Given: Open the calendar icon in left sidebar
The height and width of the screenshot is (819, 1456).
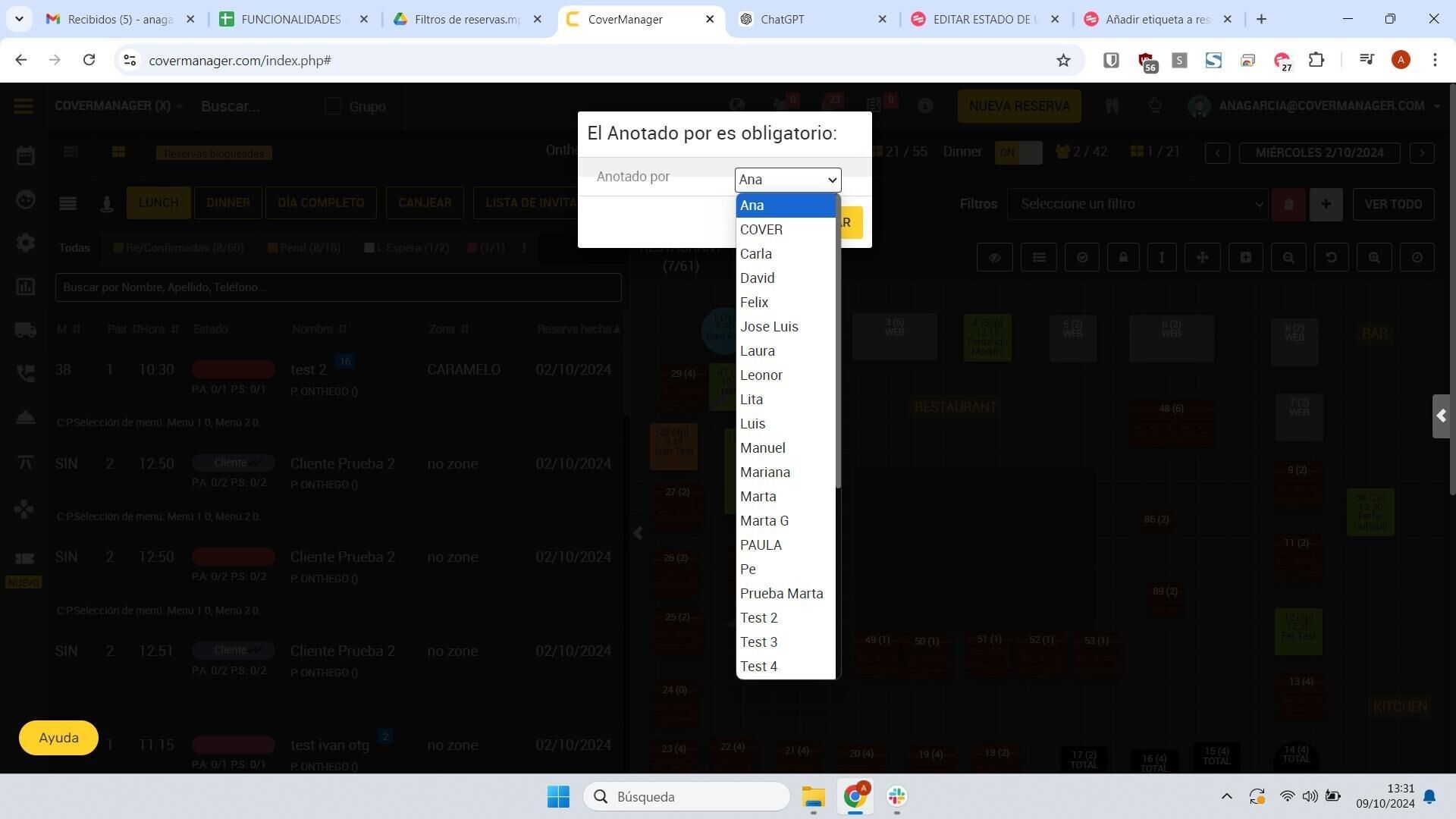Looking at the screenshot, I should [25, 155].
